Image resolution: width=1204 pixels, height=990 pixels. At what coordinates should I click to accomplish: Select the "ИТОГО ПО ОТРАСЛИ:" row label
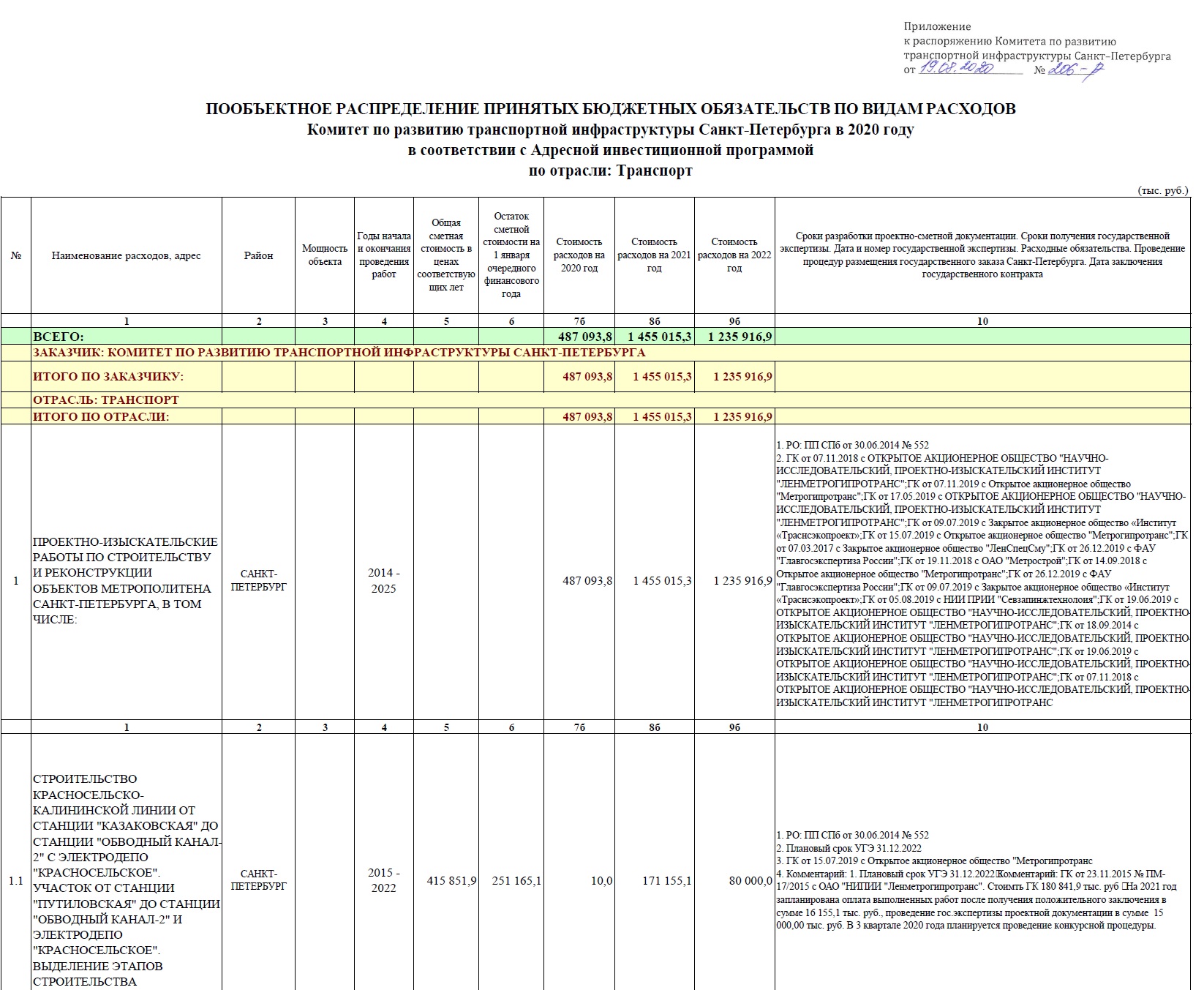(x=101, y=416)
